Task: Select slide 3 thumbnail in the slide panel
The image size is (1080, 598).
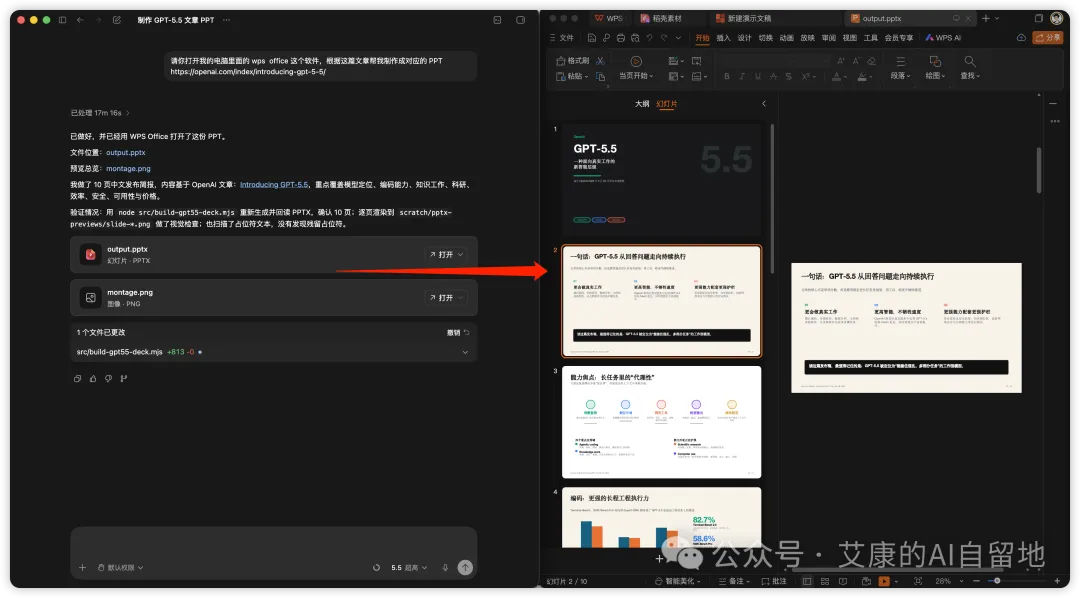Action: point(661,422)
